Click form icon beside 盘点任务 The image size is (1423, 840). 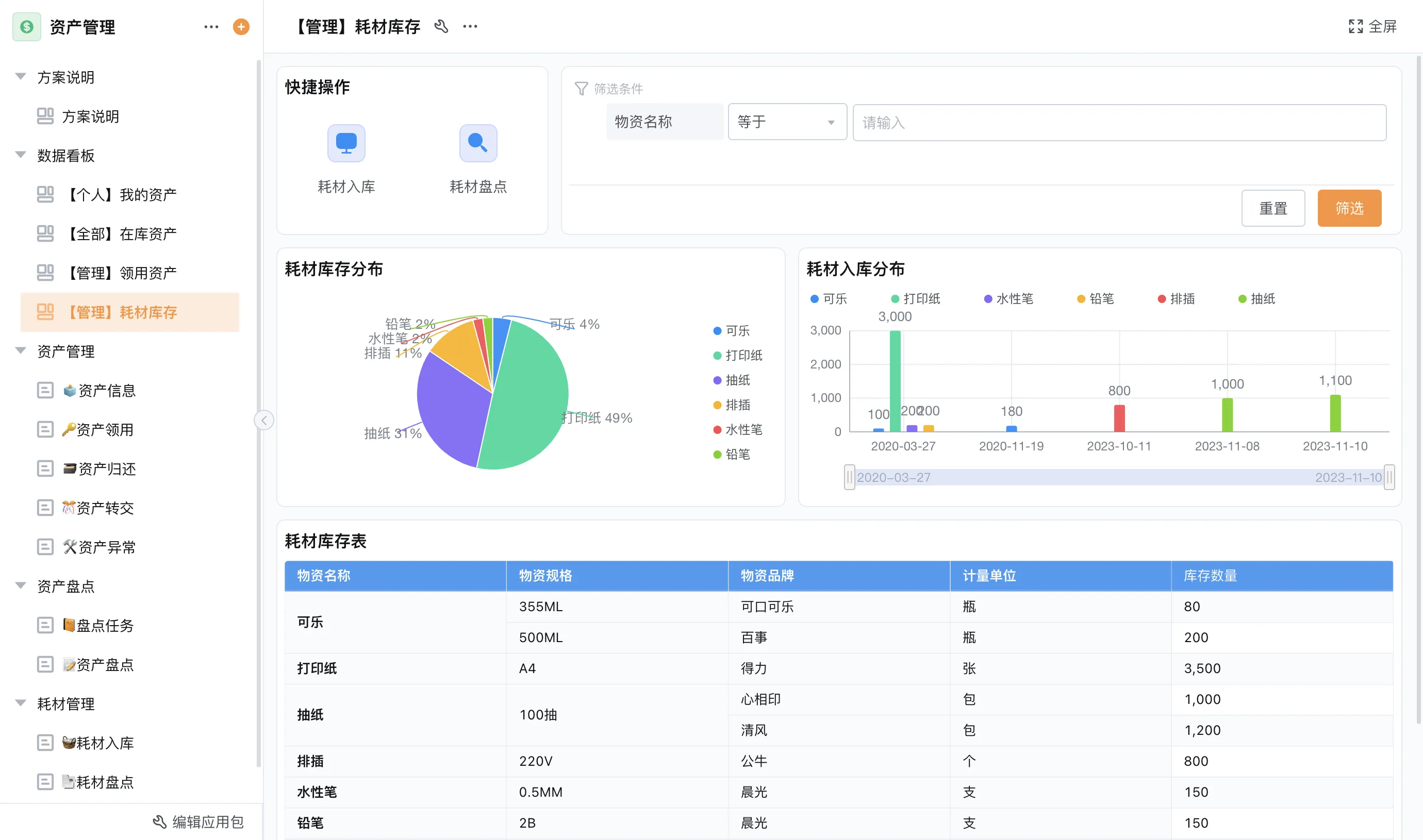point(45,626)
